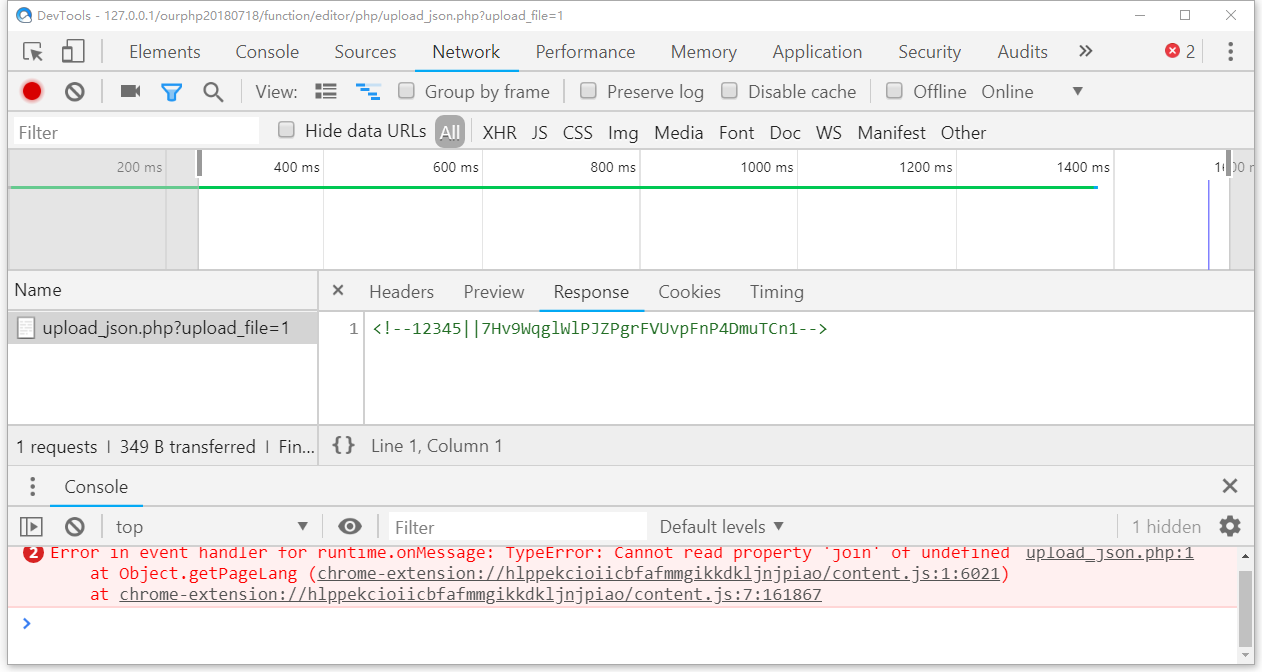Open content.js:7:161867 stack trace link
This screenshot has width=1262, height=672.
[x=470, y=595]
